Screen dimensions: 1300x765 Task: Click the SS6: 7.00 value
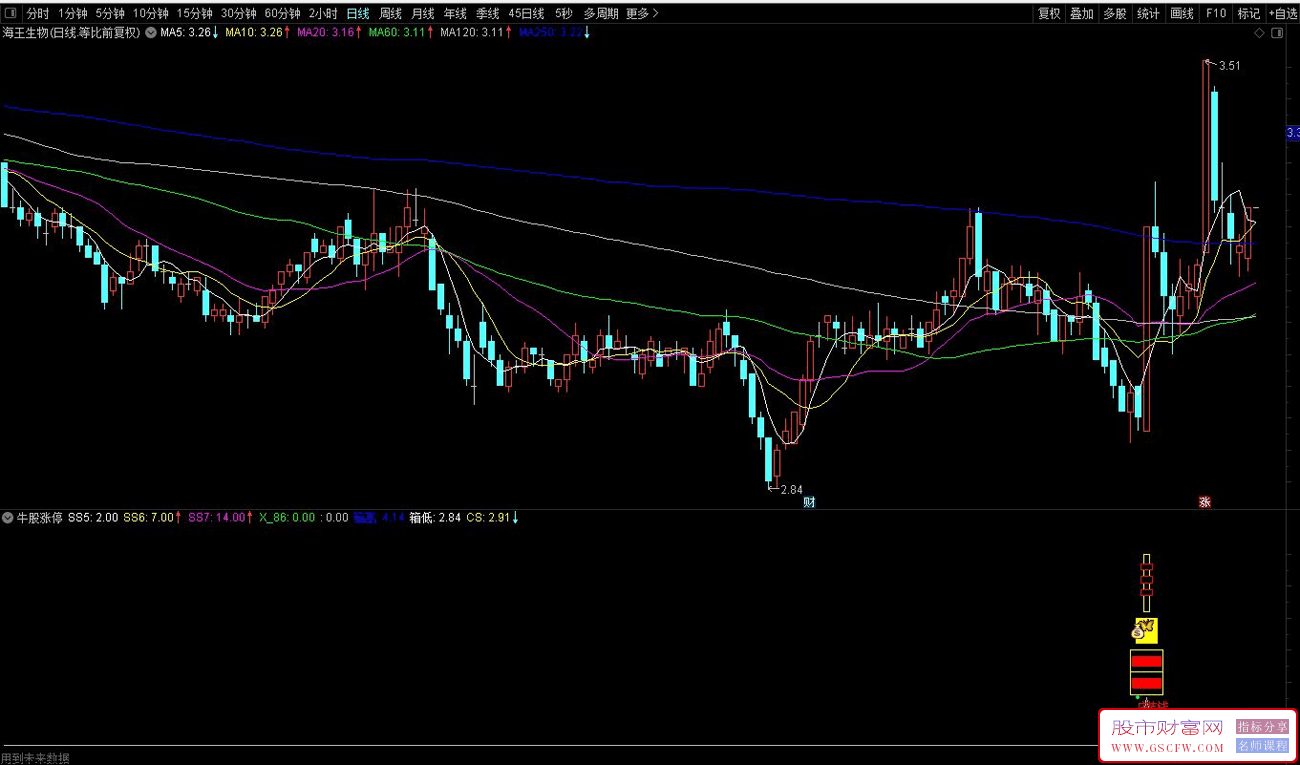[x=148, y=518]
